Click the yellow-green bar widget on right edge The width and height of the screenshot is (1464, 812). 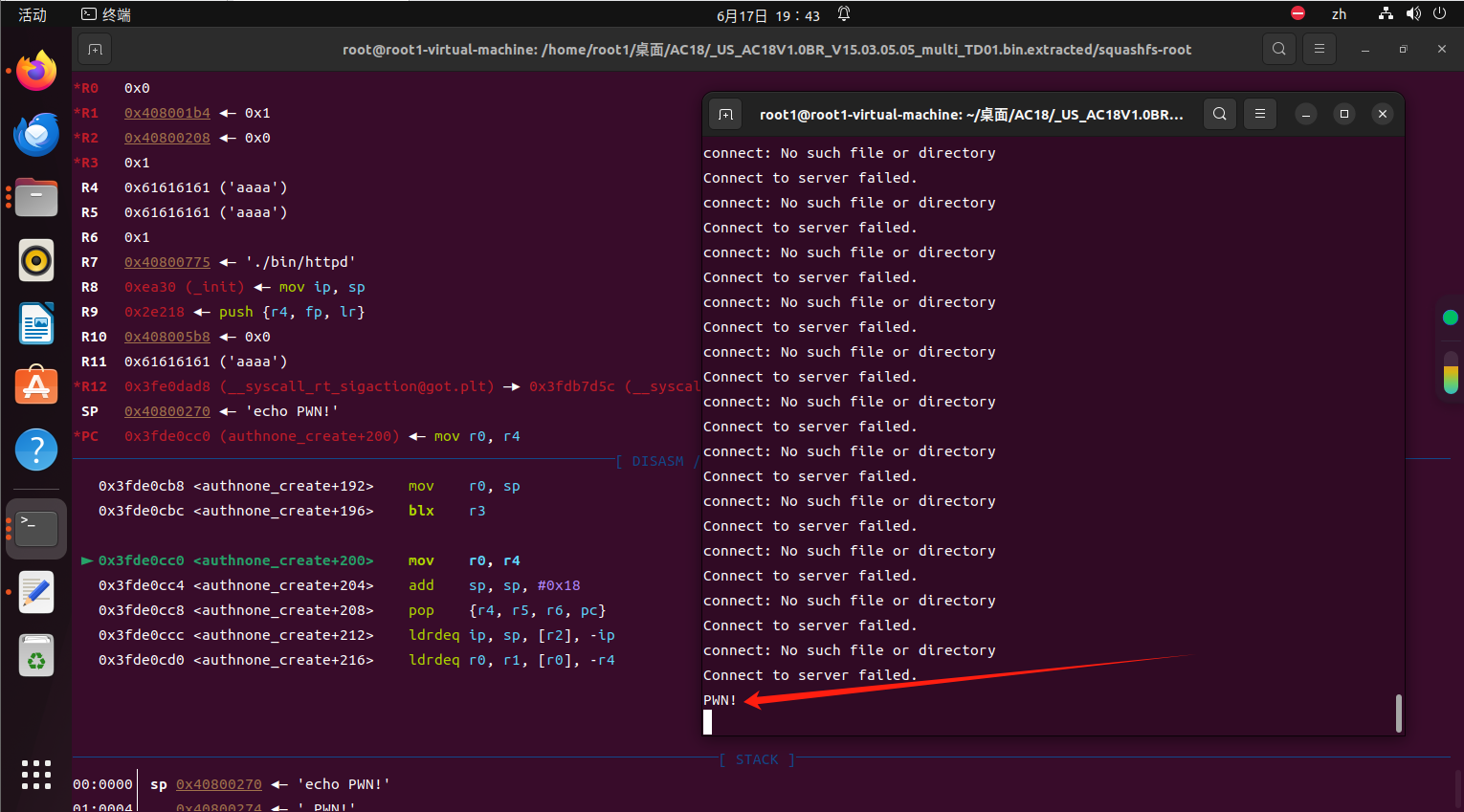(1451, 372)
